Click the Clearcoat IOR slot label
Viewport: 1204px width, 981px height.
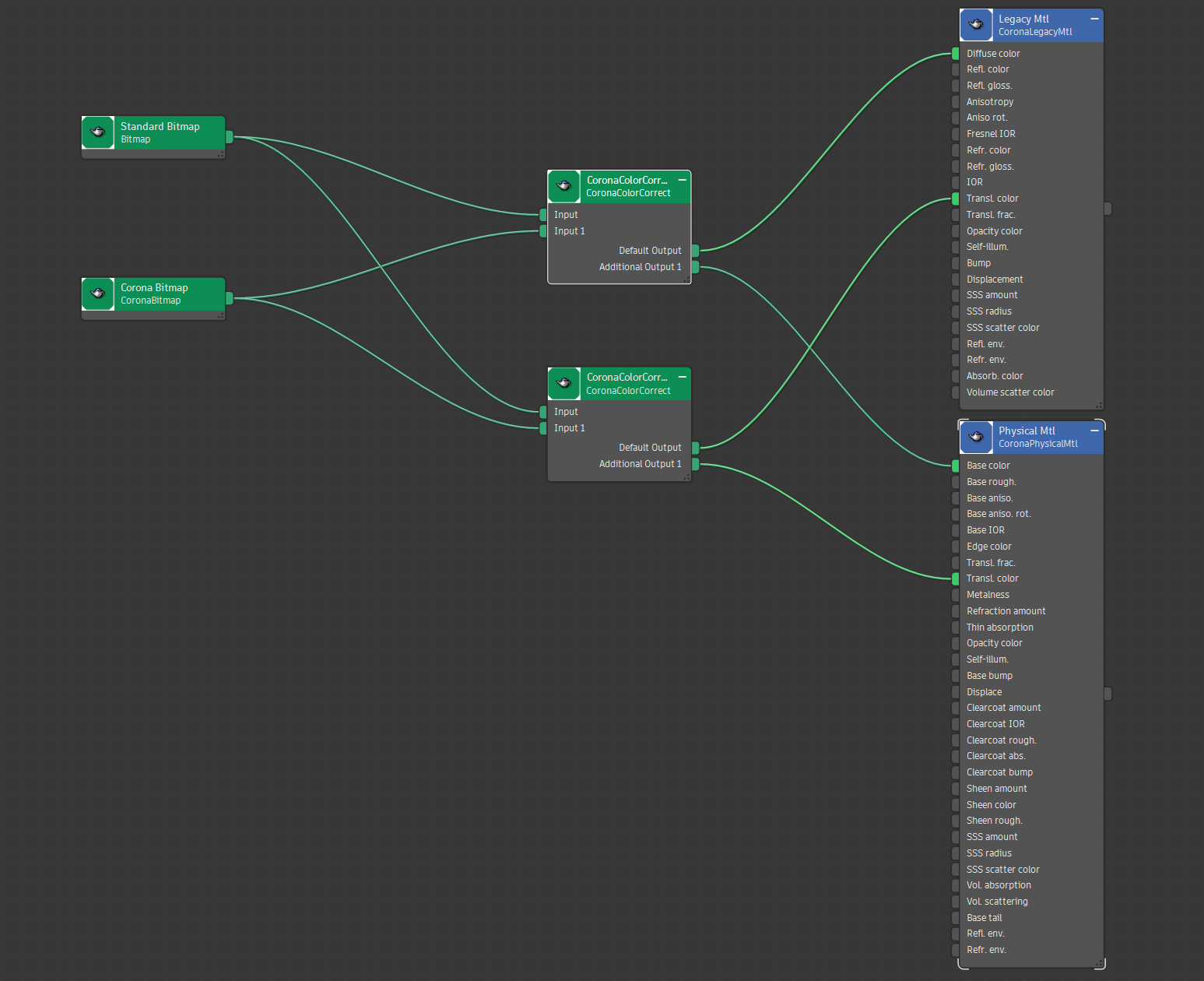(995, 724)
